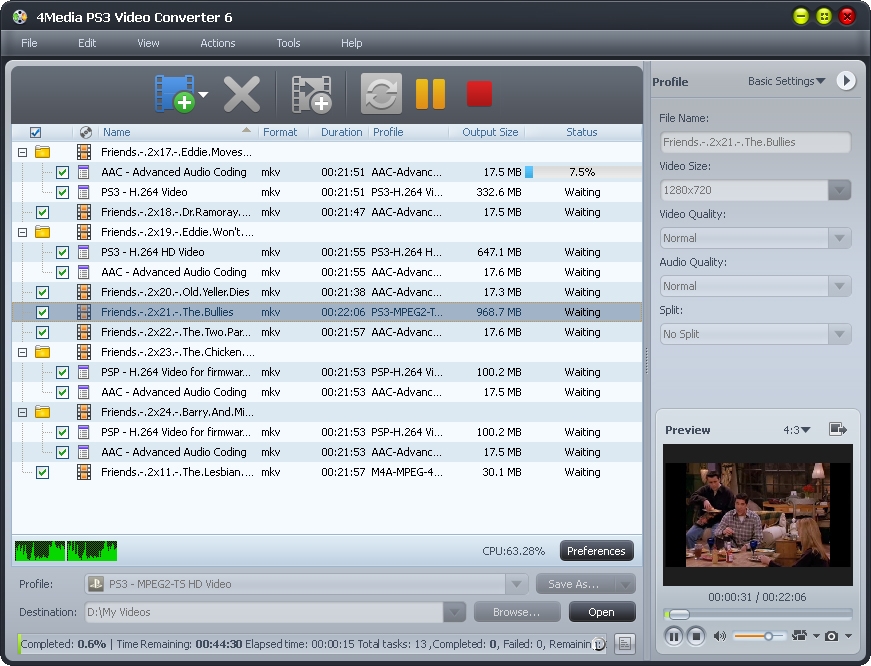
Task: Click the Open destination button
Action: pos(602,612)
